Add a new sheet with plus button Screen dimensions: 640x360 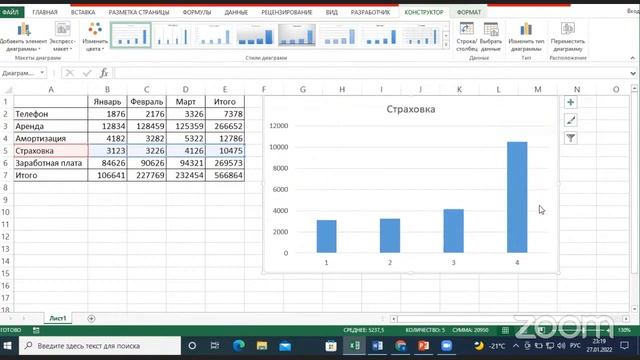point(91,318)
